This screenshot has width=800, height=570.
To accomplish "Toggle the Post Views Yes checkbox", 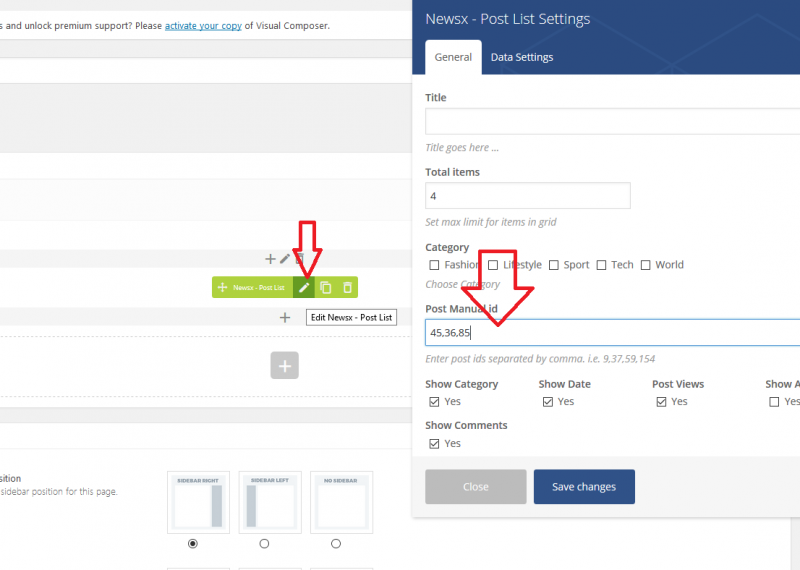I will 661,402.
